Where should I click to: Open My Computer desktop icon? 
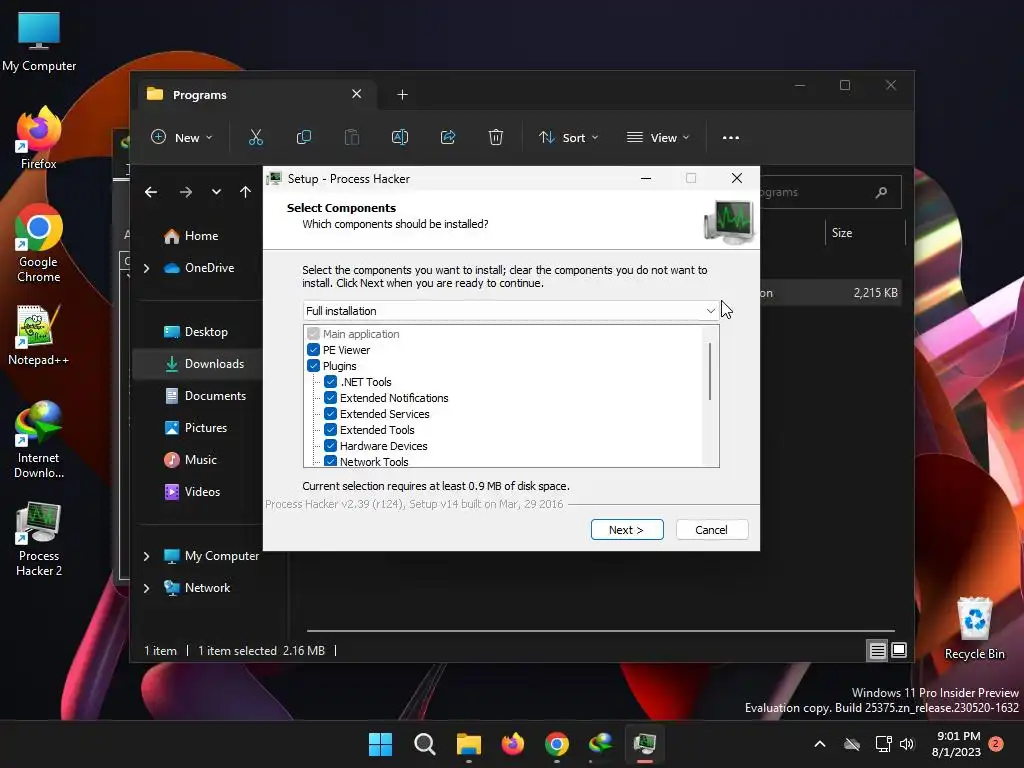pyautogui.click(x=39, y=42)
